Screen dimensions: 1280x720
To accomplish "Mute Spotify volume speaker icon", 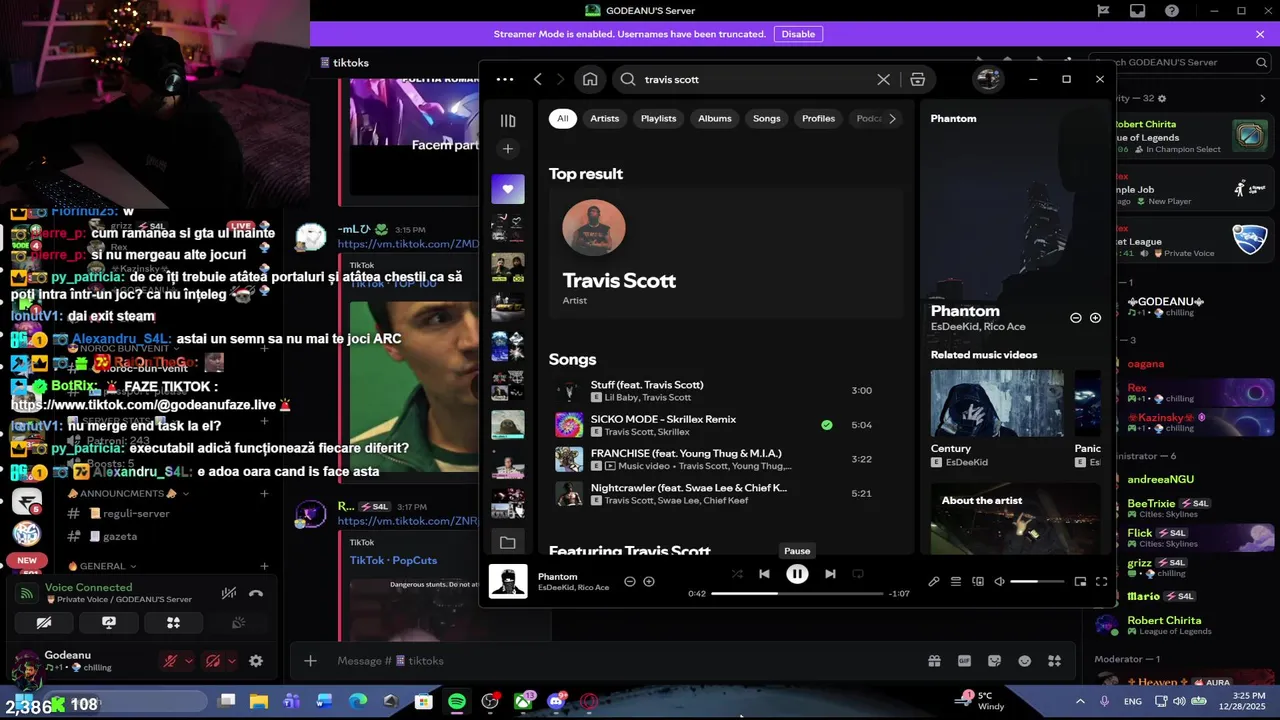I will 999,582.
